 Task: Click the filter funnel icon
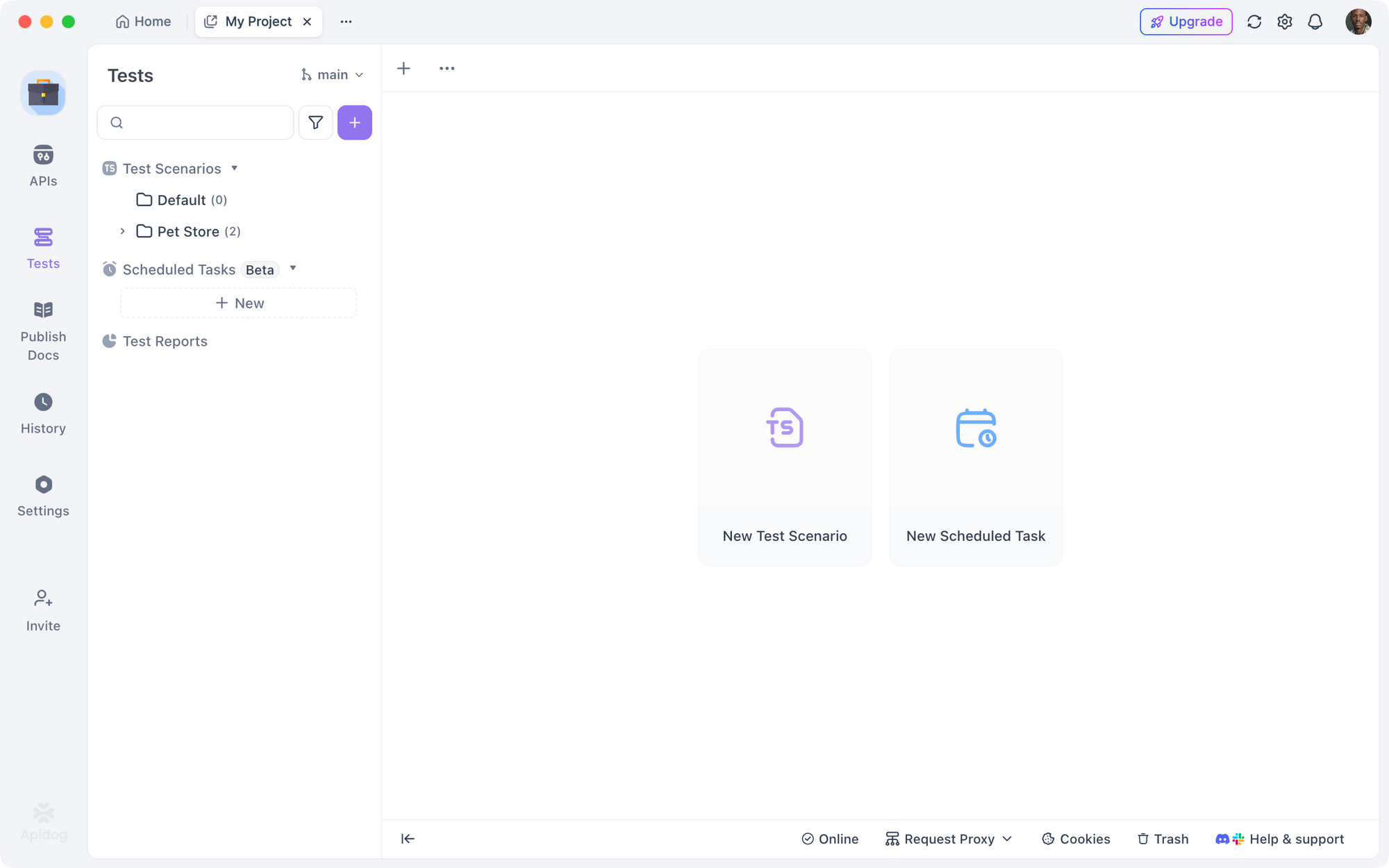click(x=315, y=123)
